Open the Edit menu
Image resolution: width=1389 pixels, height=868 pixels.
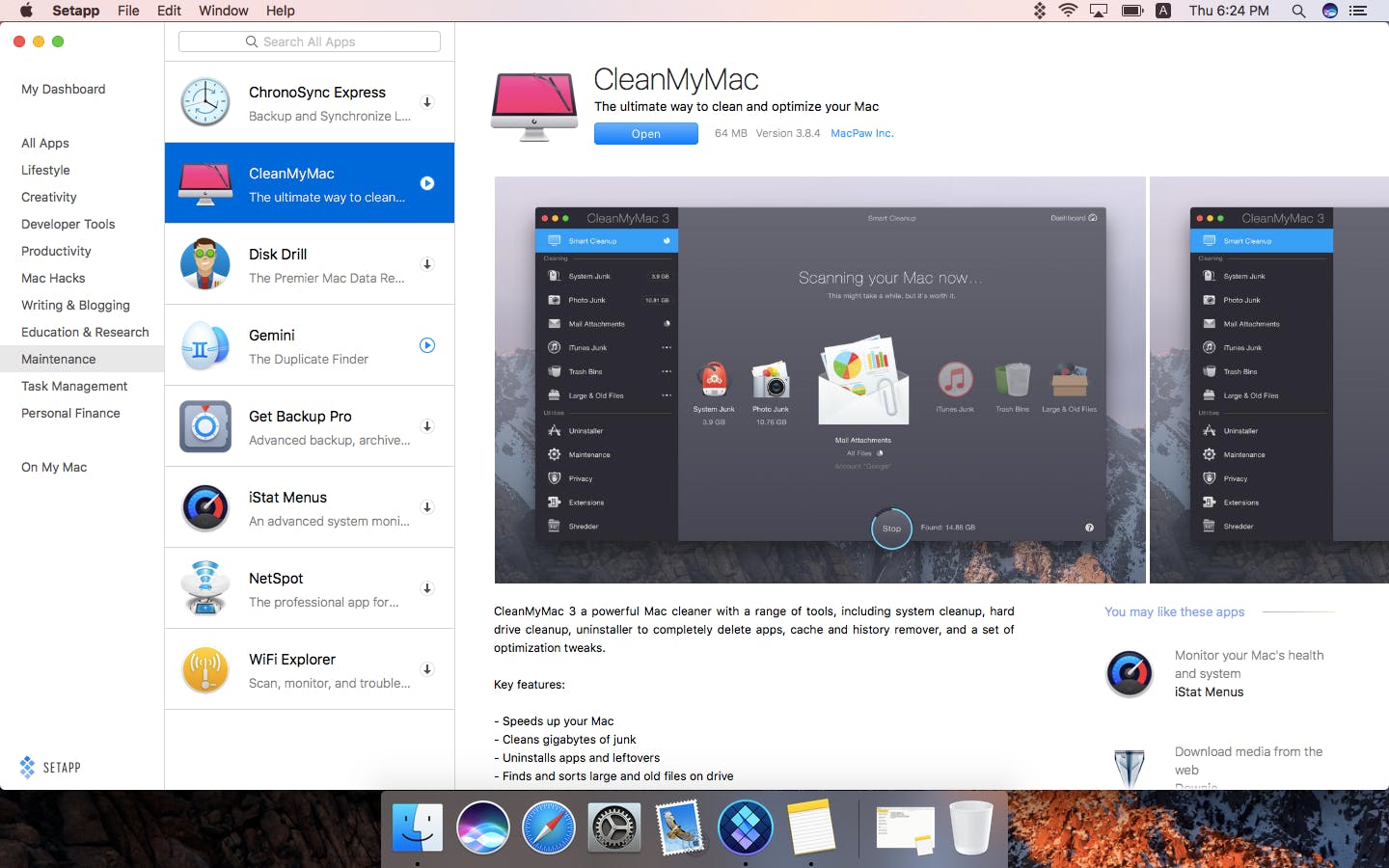(169, 11)
